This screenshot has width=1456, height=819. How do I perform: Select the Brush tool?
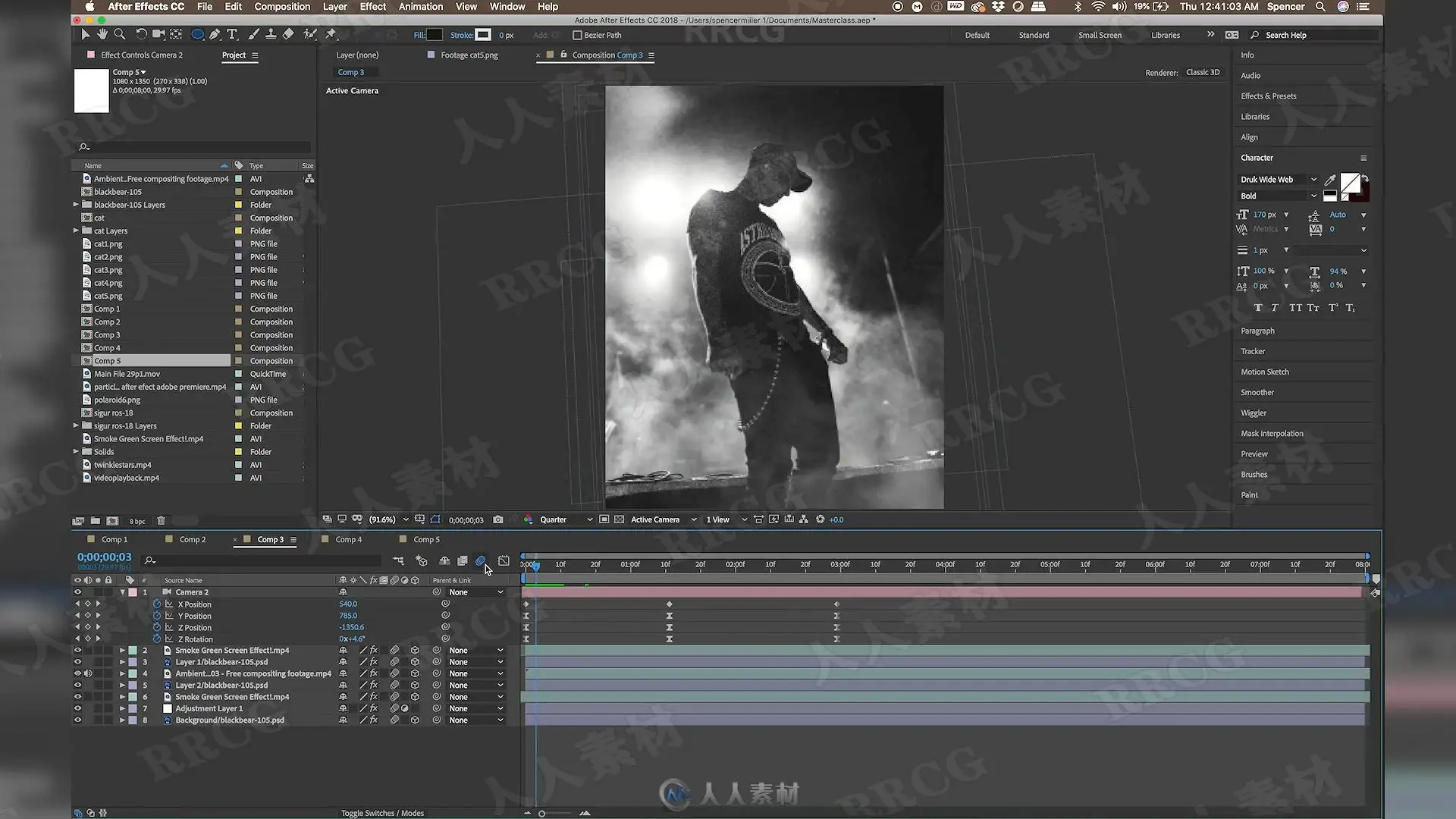(x=253, y=34)
